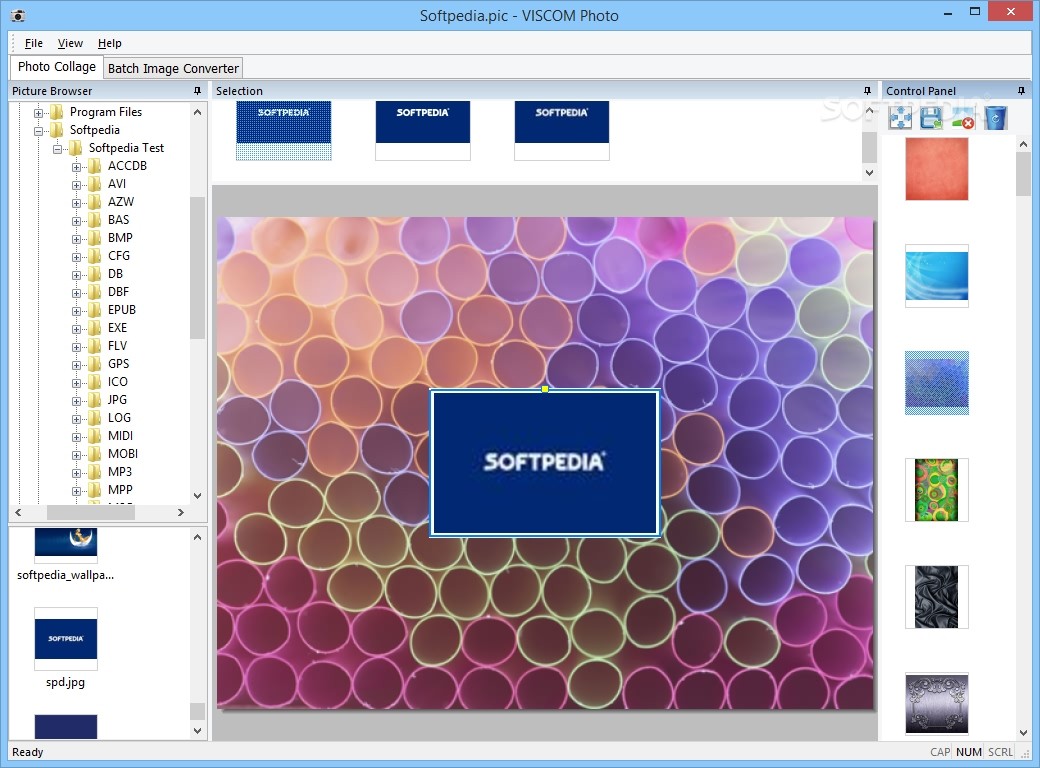Switch to the Batch Image Converter tab
1040x768 pixels.
[173, 68]
